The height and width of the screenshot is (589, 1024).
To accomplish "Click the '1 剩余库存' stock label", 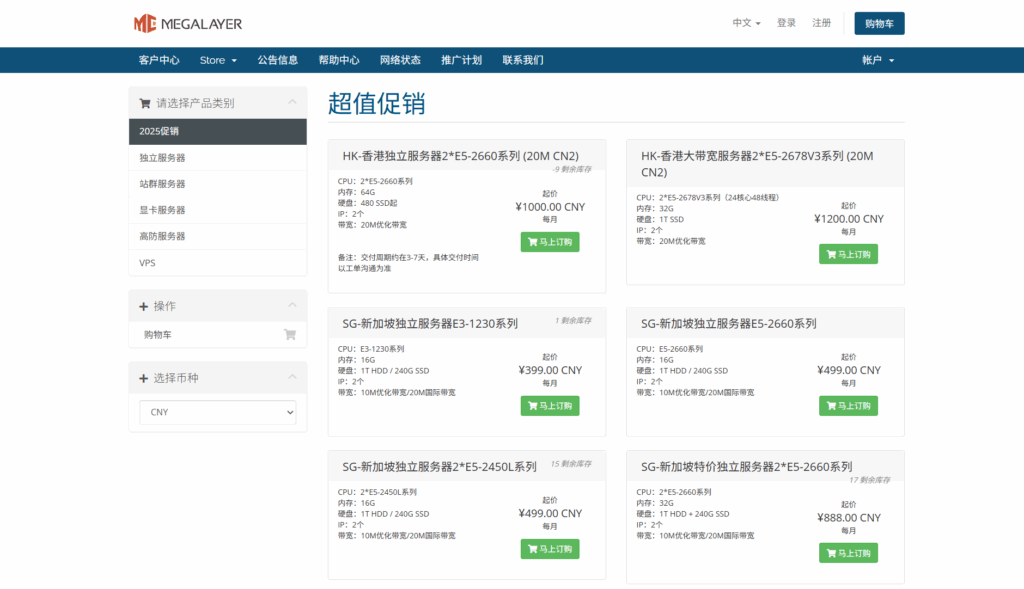I will (573, 321).
